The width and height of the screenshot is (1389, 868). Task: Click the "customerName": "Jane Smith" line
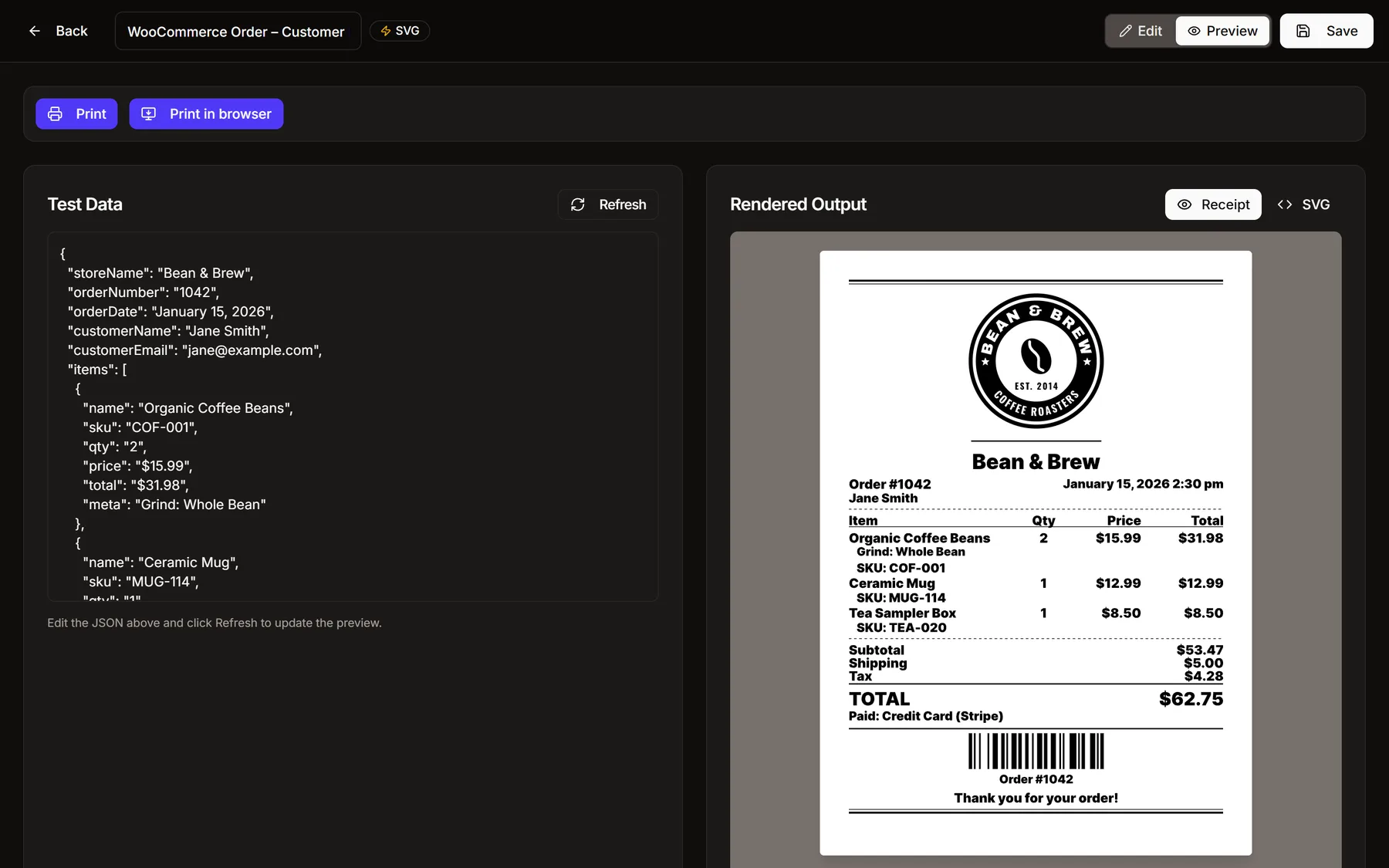coord(168,331)
